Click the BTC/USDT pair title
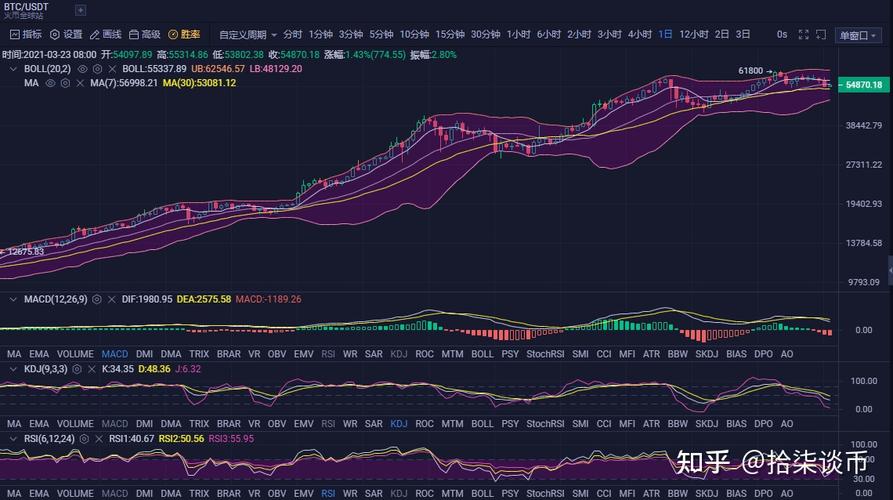Image resolution: width=893 pixels, height=500 pixels. (x=26, y=7)
